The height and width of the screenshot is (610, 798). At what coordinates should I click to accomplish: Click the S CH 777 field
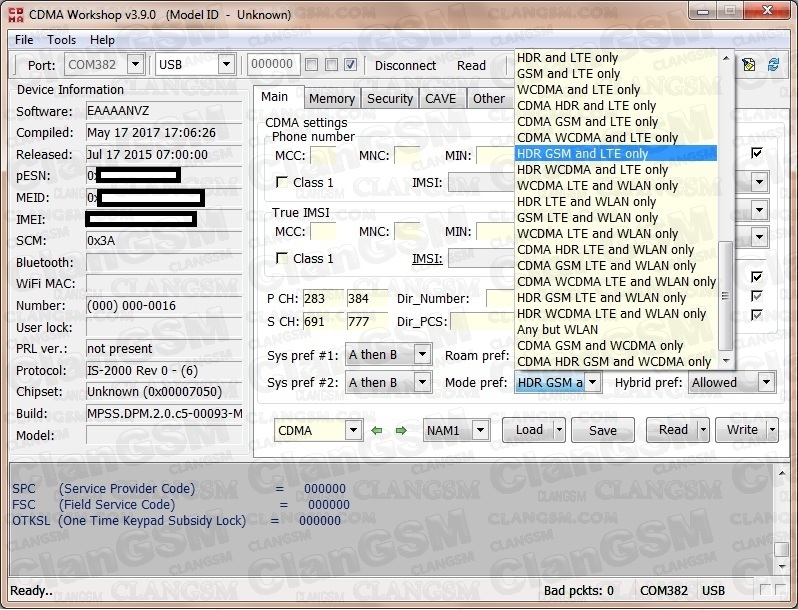pos(367,322)
